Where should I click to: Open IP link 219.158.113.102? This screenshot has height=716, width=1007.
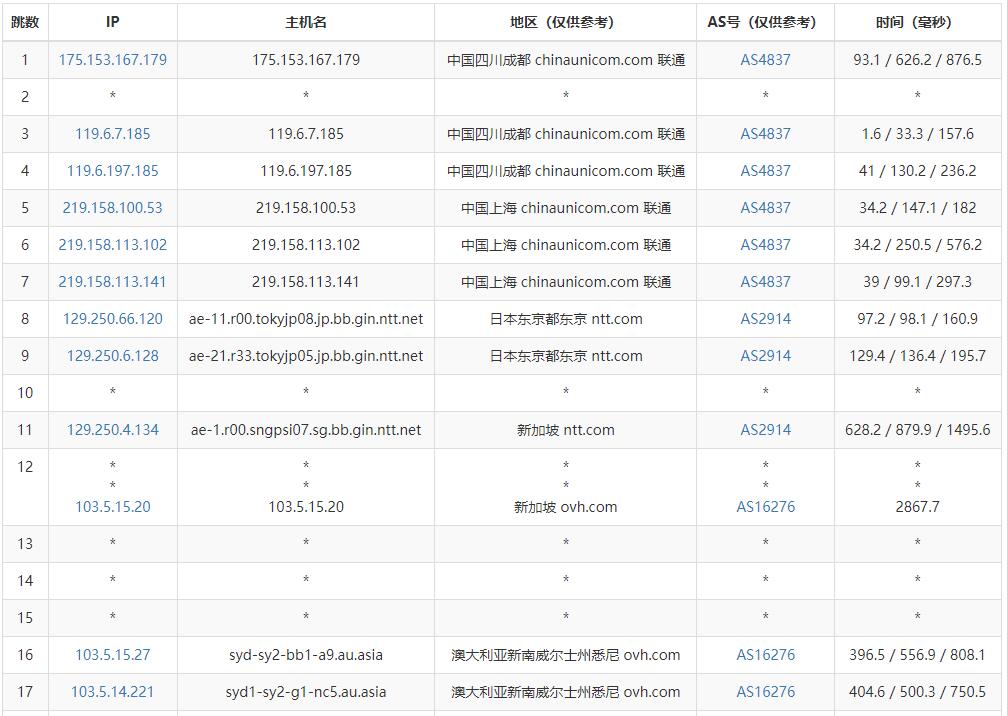pos(112,245)
